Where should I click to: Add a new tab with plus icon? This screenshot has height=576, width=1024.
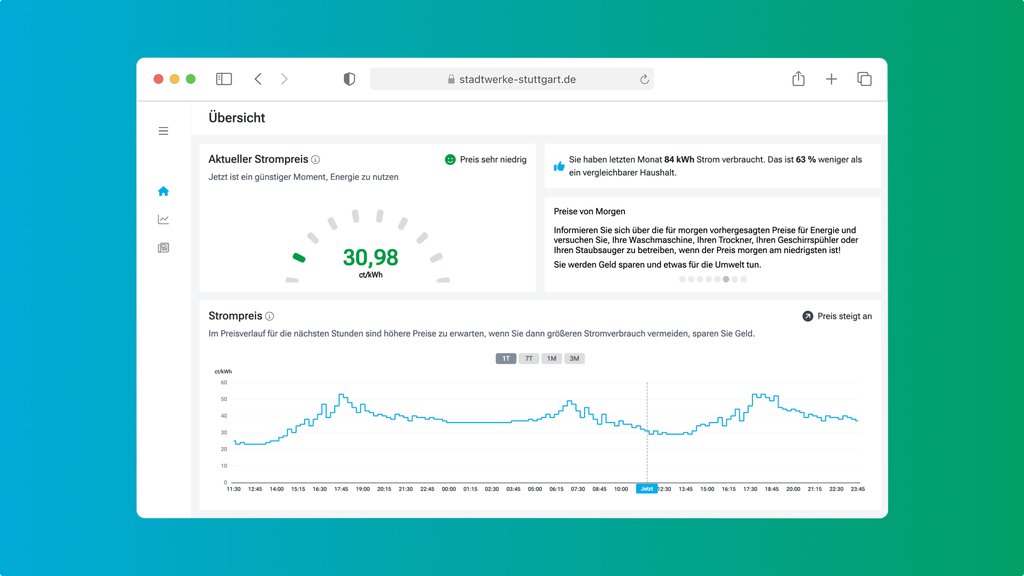point(831,79)
